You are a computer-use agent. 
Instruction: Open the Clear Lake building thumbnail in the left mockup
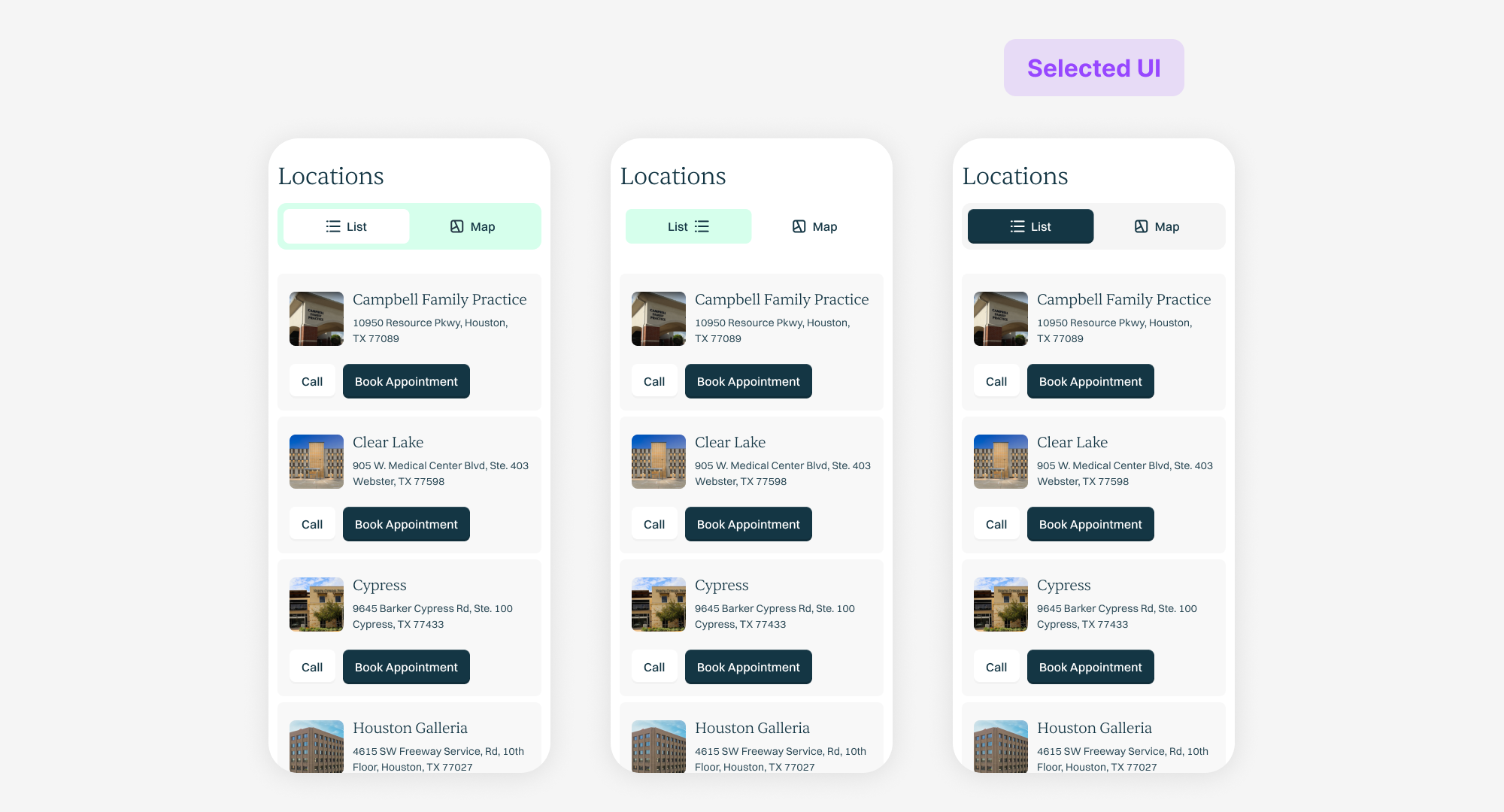[x=317, y=462]
